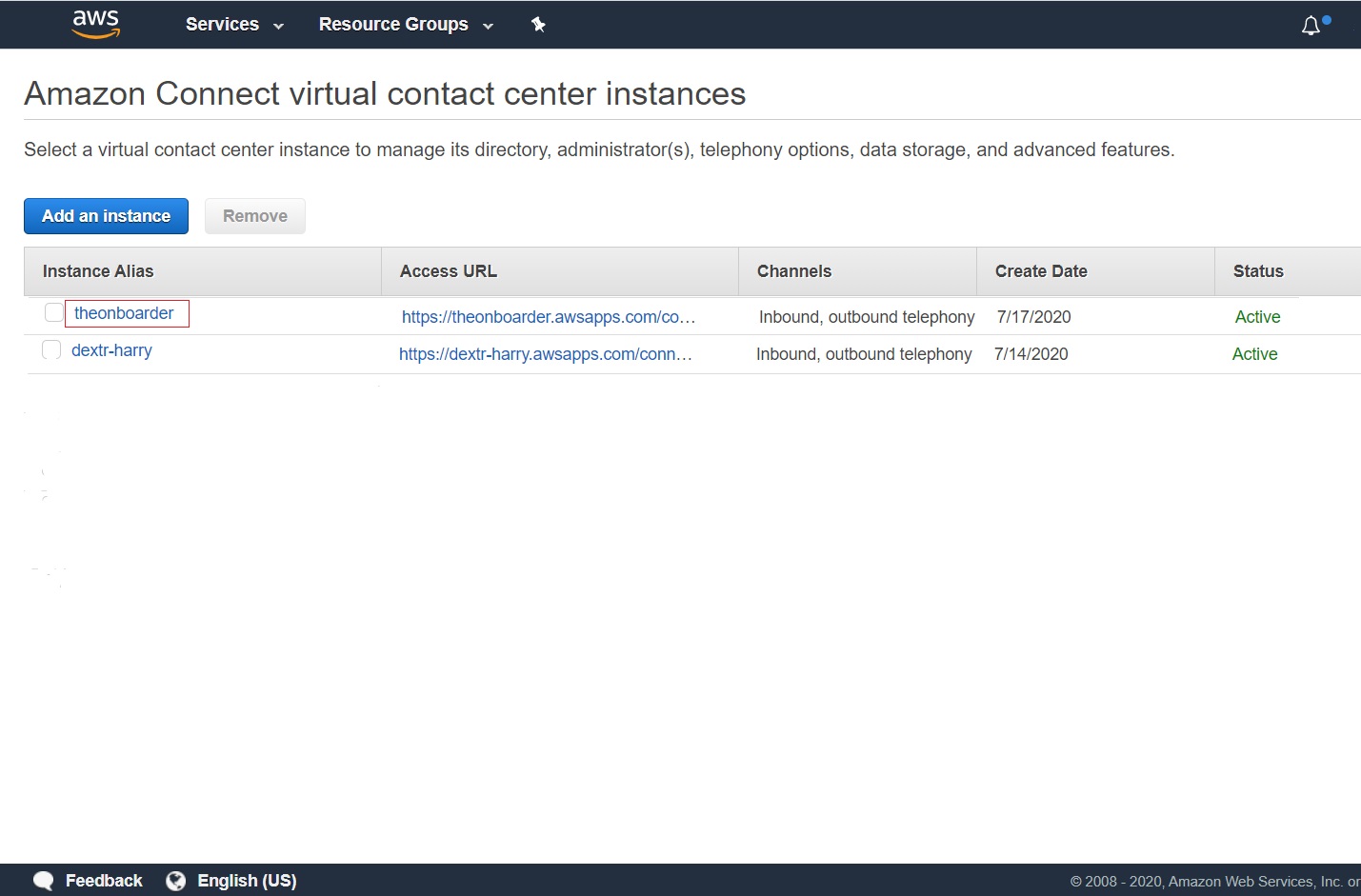1361x896 pixels.
Task: Click Add an instance button
Action: (106, 216)
